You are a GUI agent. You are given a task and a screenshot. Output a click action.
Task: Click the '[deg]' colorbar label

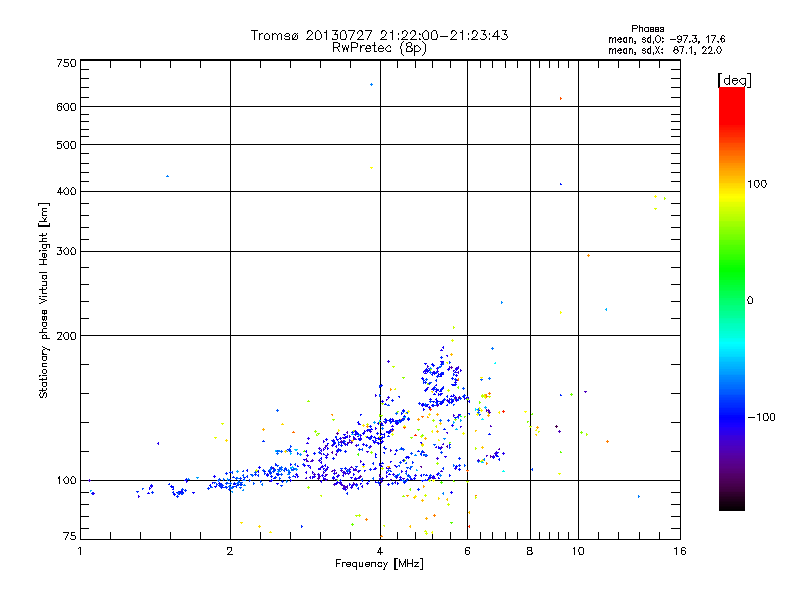734,80
